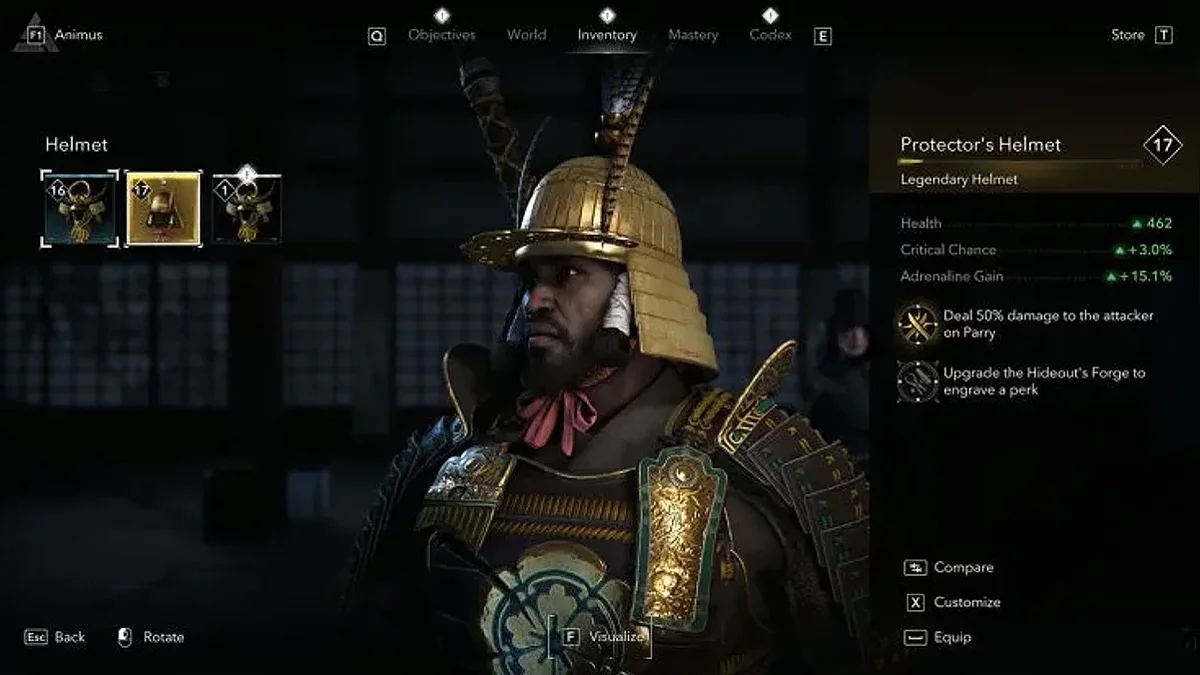This screenshot has height=675, width=1200.
Task: Go to the Codex tab
Action: click(770, 34)
